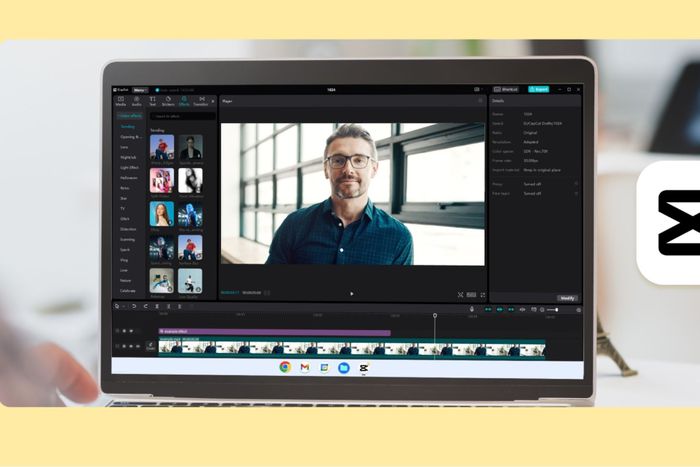Expand the Video effects category list
Image resolution: width=700 pixels, height=467 pixels.
pos(130,117)
